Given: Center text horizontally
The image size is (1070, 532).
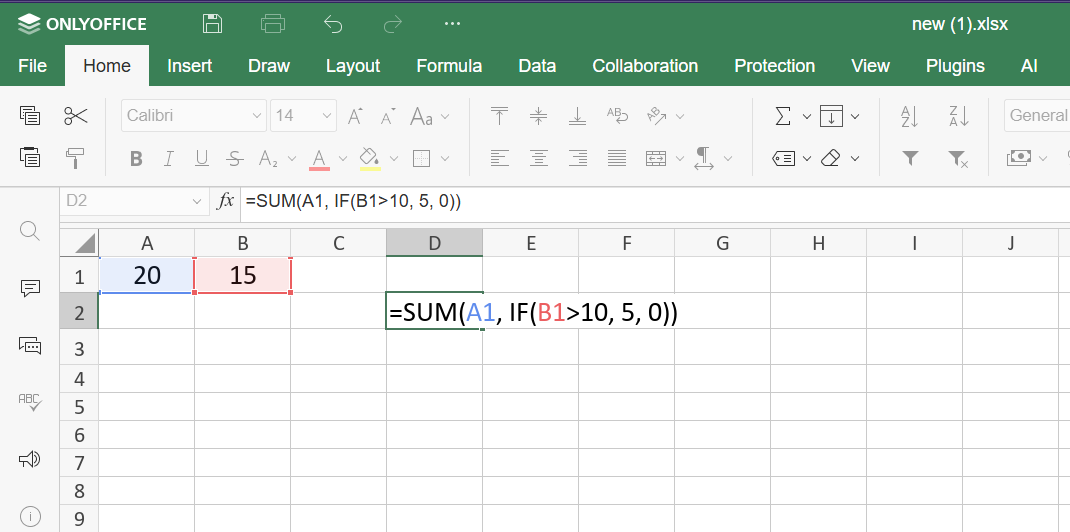Looking at the screenshot, I should [538, 159].
